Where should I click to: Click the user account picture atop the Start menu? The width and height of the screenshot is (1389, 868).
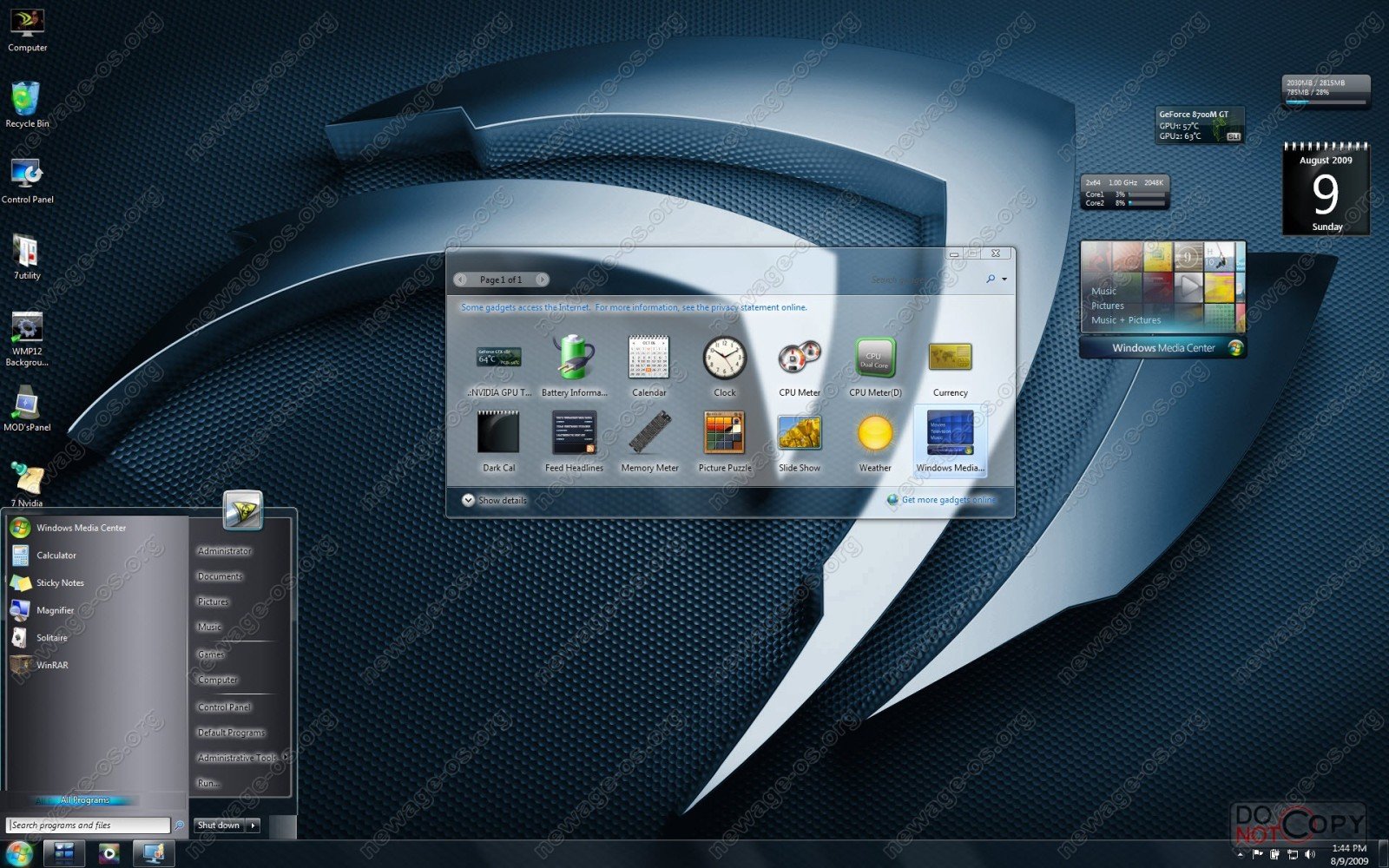pyautogui.click(x=242, y=510)
